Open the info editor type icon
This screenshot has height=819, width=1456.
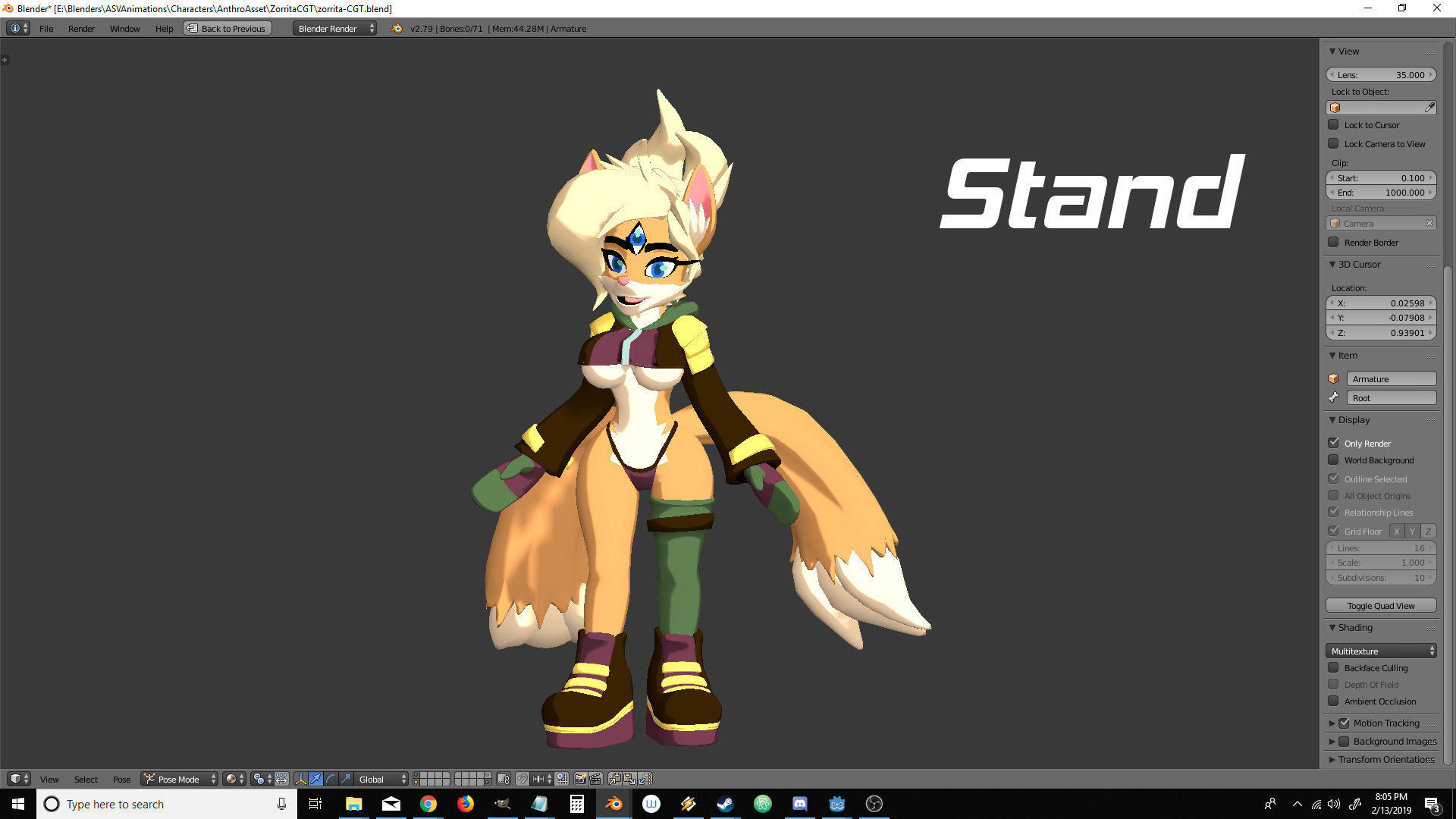(18, 28)
